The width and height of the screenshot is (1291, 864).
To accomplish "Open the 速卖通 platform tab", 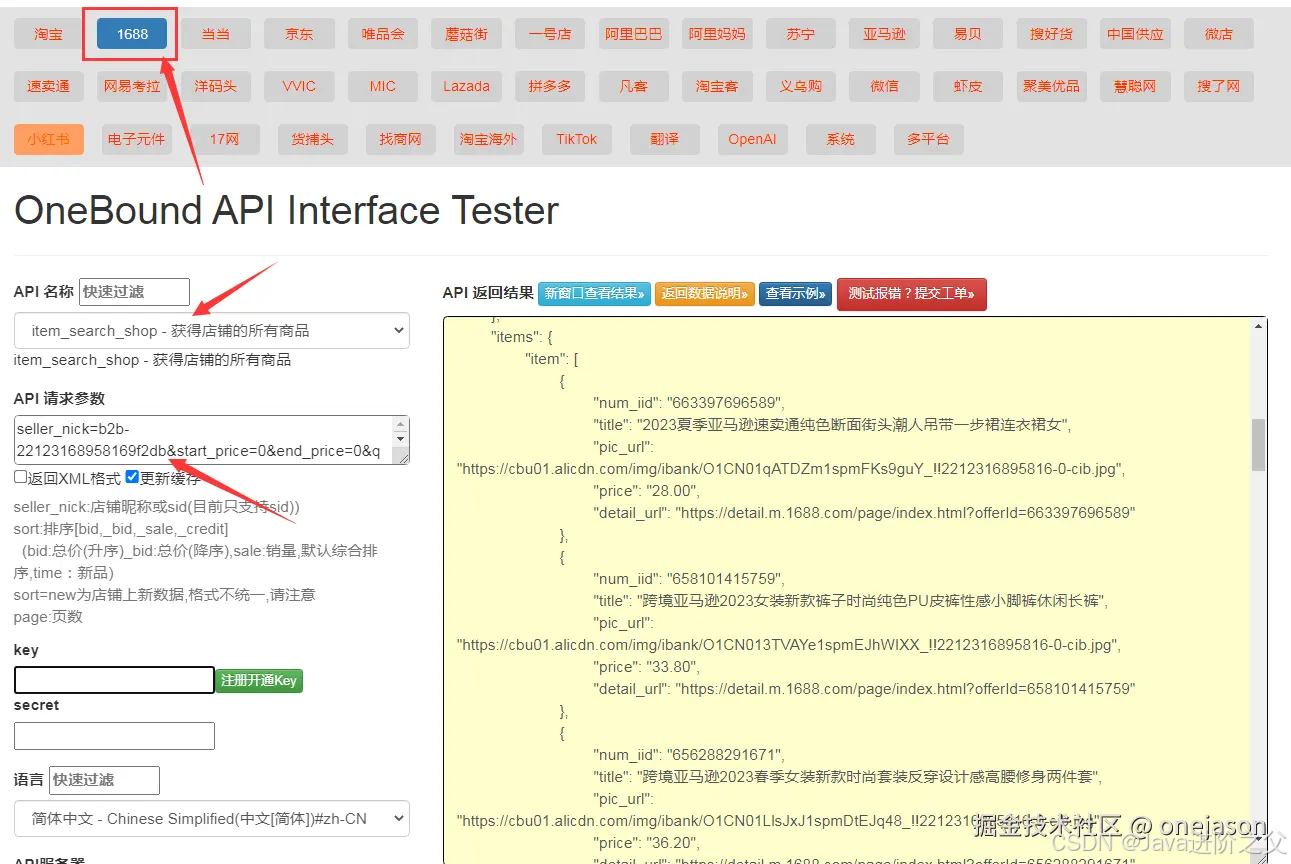I will [48, 86].
